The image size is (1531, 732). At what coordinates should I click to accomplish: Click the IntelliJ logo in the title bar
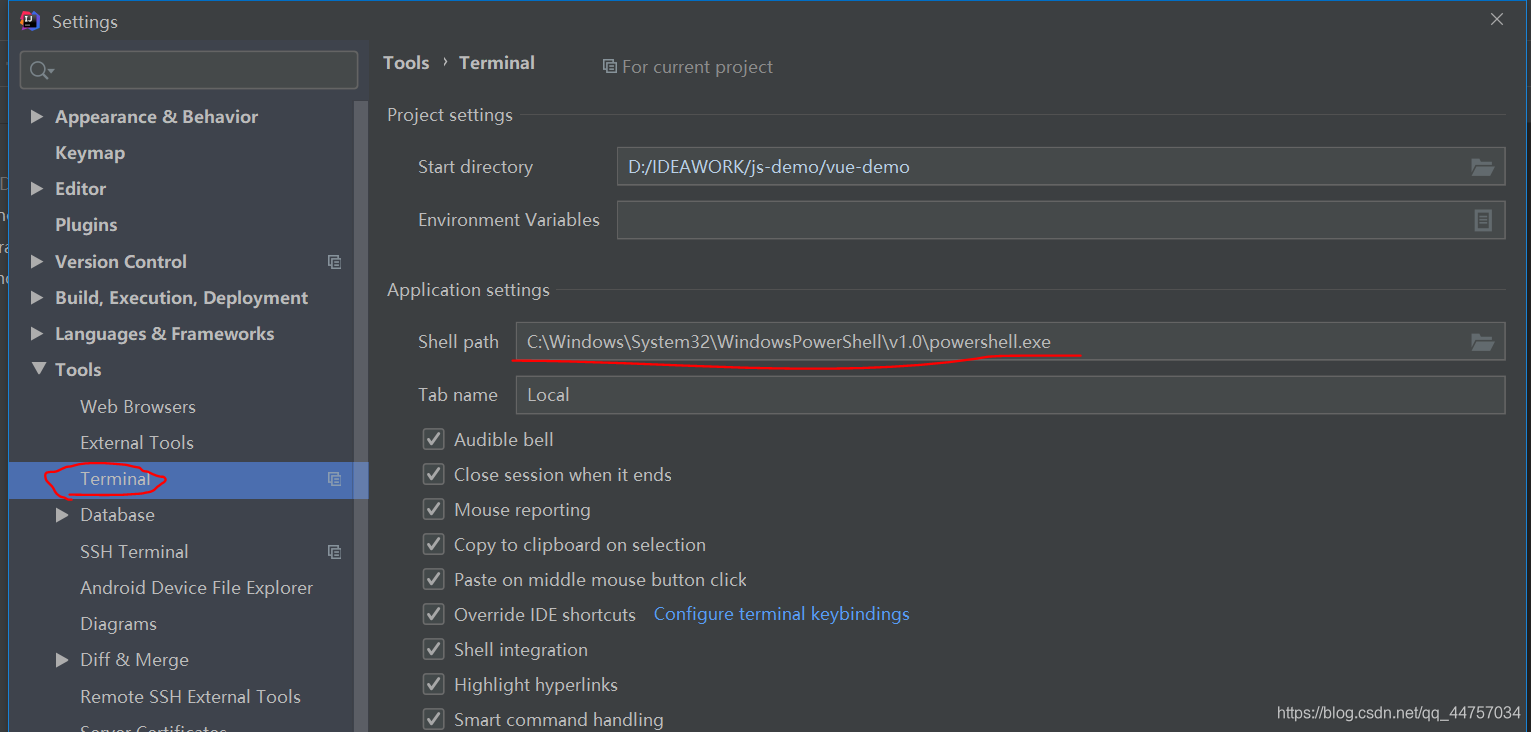point(30,21)
